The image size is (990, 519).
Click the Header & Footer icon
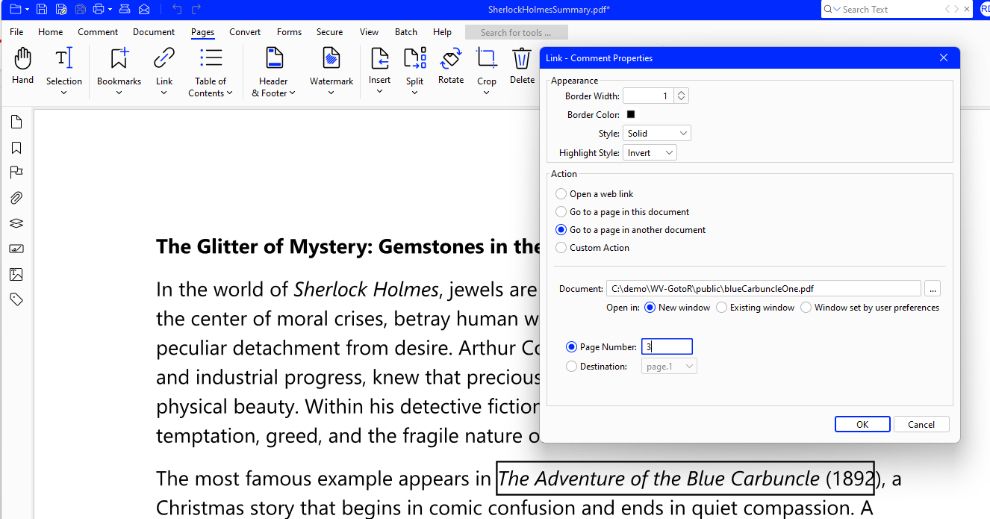(273, 58)
